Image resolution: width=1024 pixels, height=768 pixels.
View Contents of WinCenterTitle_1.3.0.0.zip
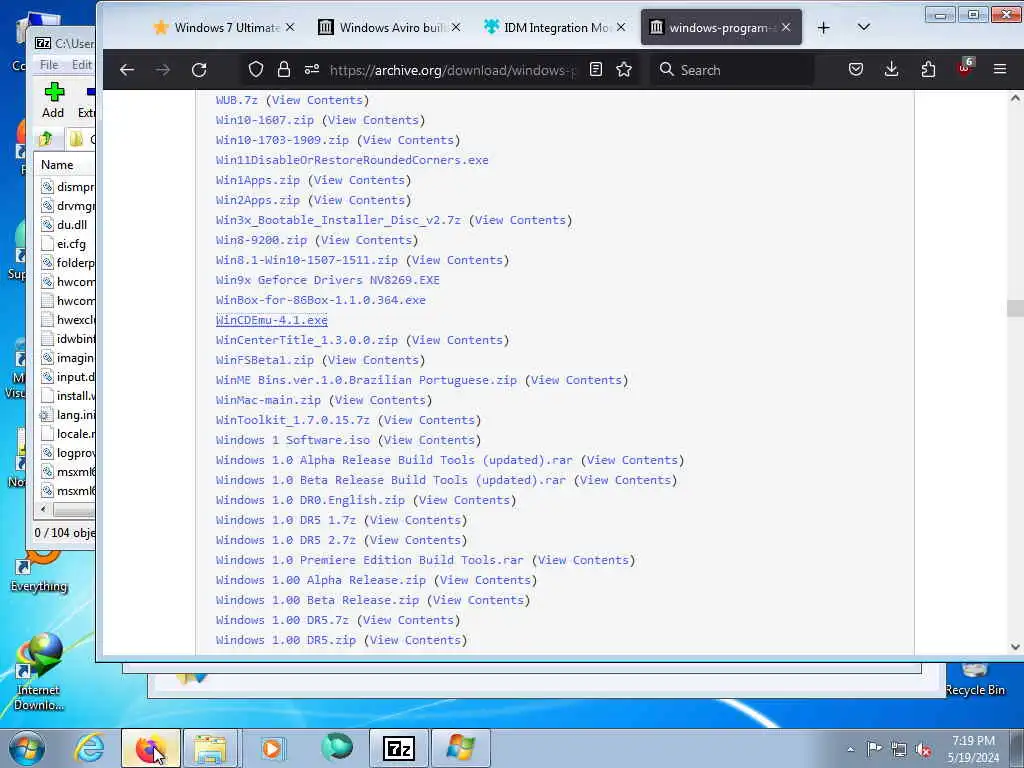click(x=457, y=340)
